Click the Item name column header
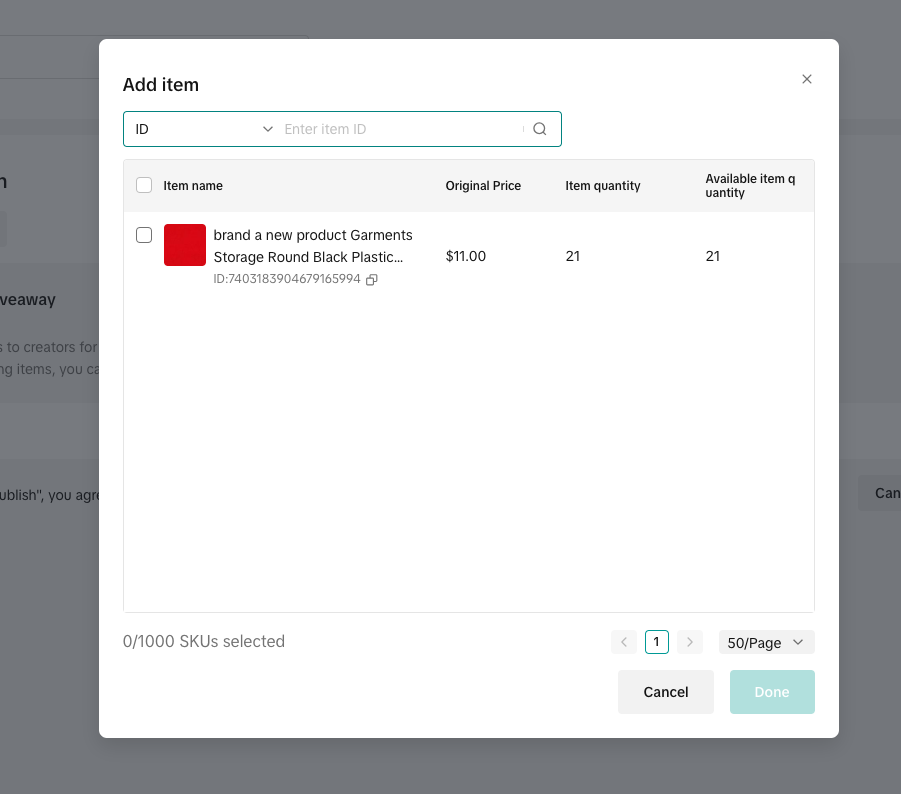 [x=193, y=186]
